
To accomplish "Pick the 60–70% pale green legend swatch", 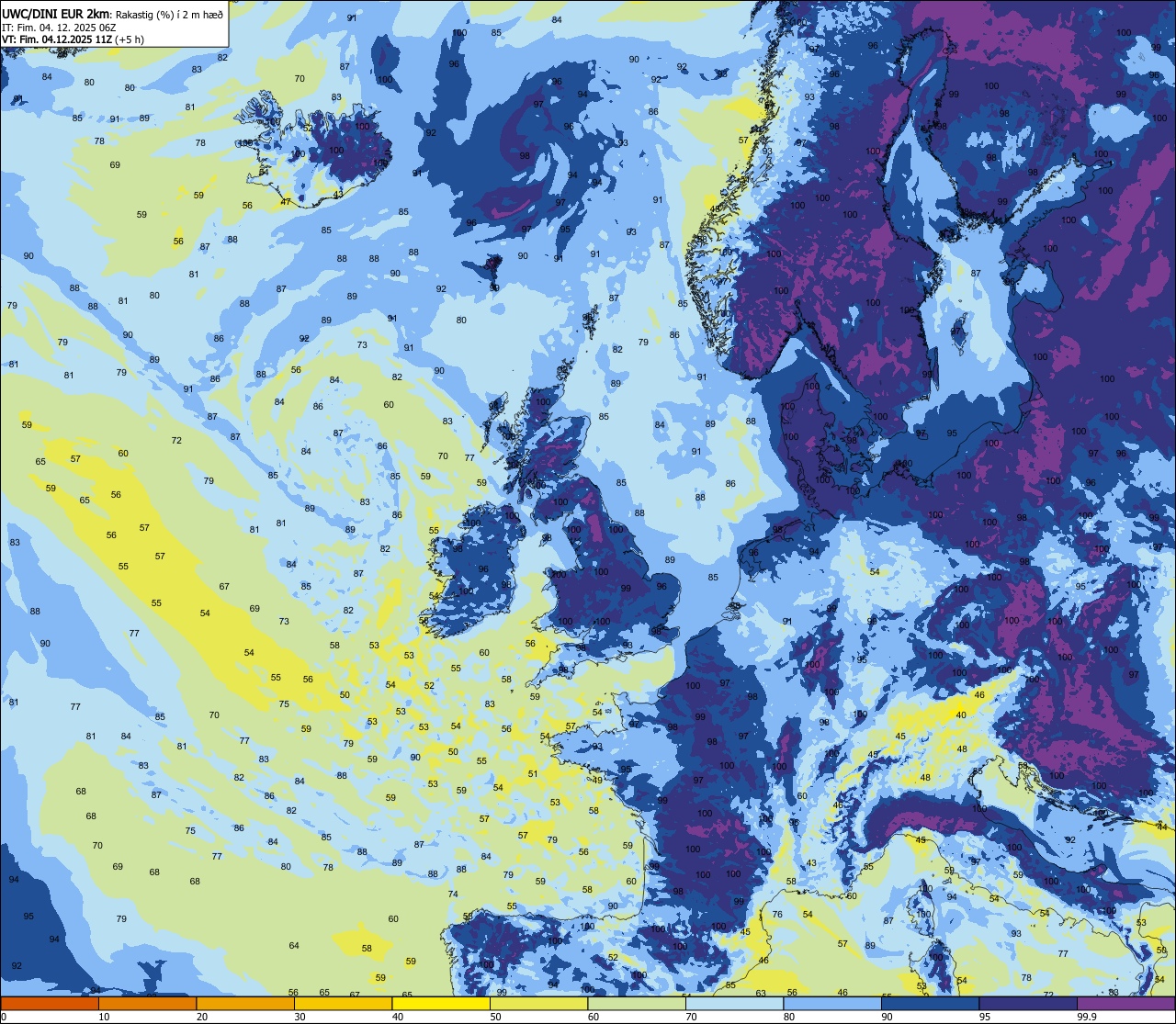I will [x=637, y=1003].
